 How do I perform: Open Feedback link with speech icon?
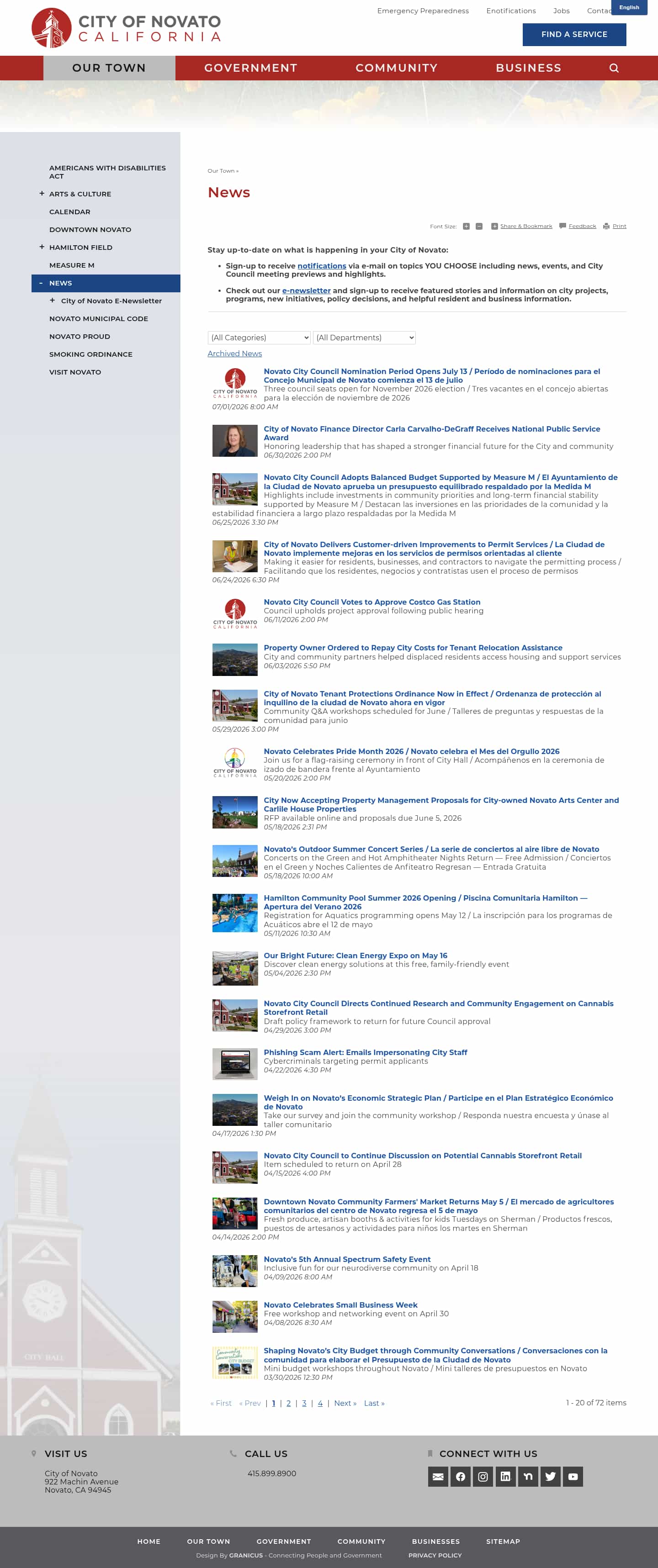click(x=577, y=227)
